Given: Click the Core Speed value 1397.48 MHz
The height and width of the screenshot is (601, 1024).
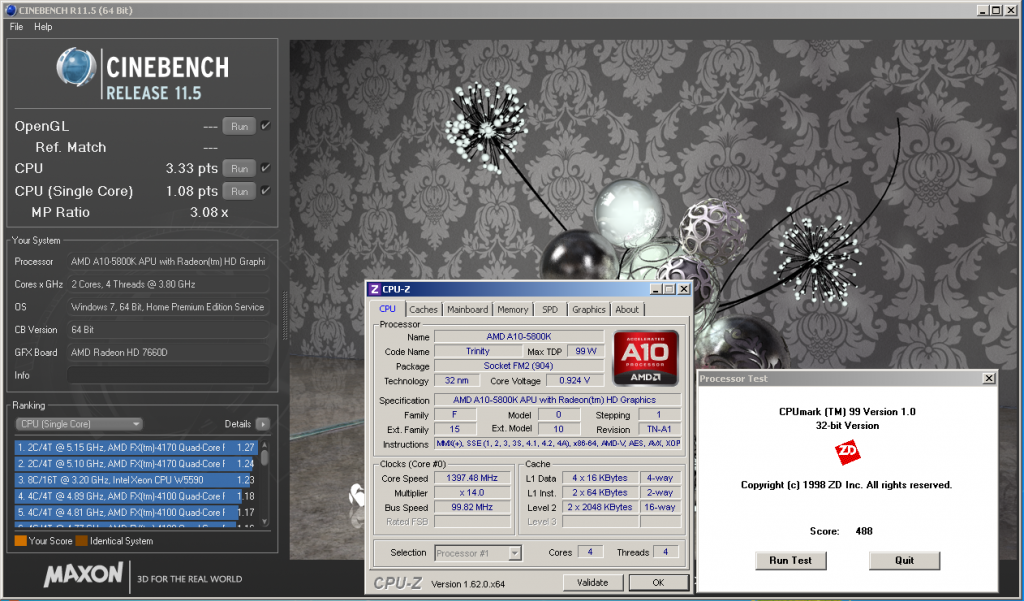Looking at the screenshot, I should [x=472, y=478].
